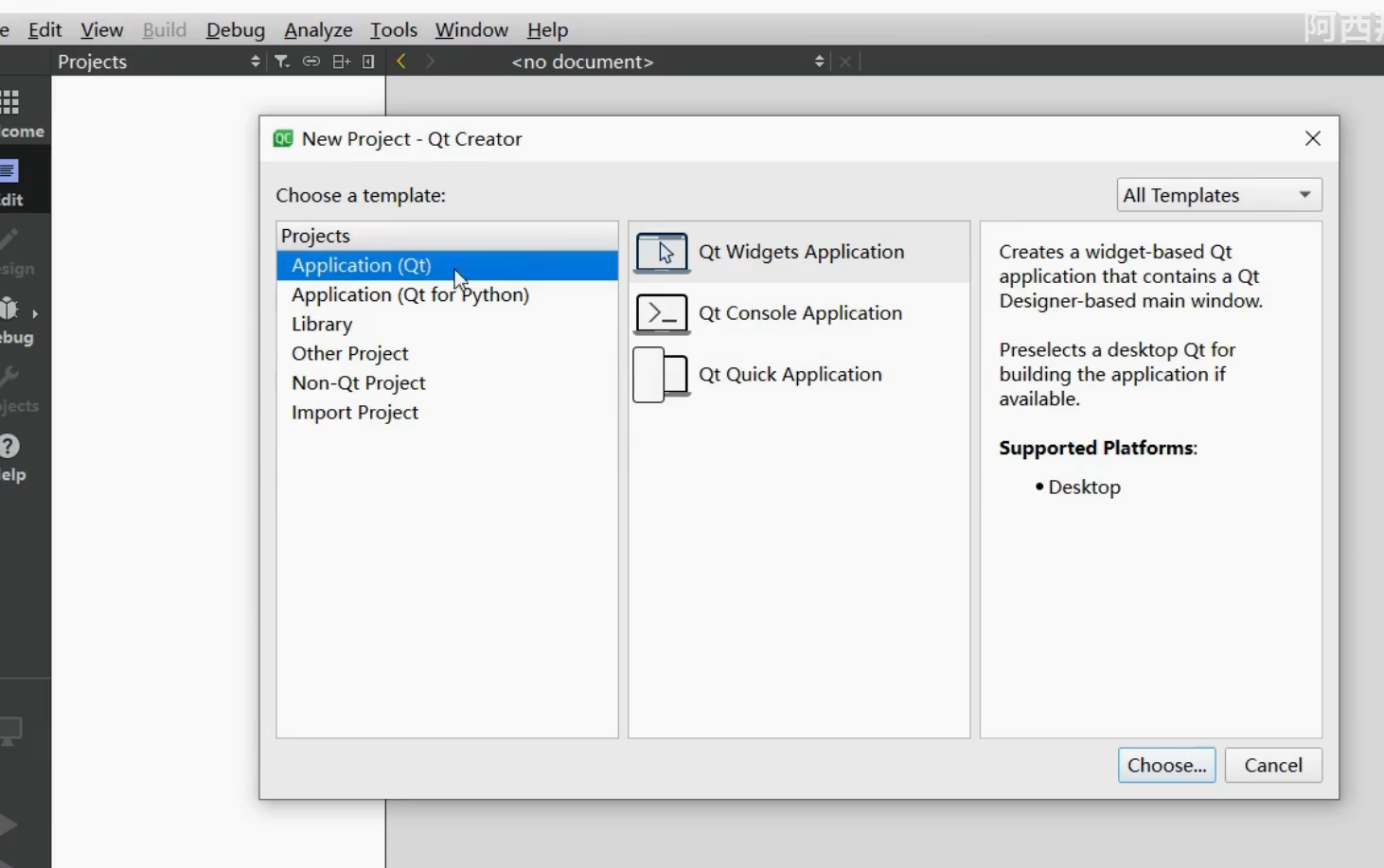This screenshot has width=1384, height=868.
Task: Switch to Debug mode in sidebar
Action: coord(13,321)
